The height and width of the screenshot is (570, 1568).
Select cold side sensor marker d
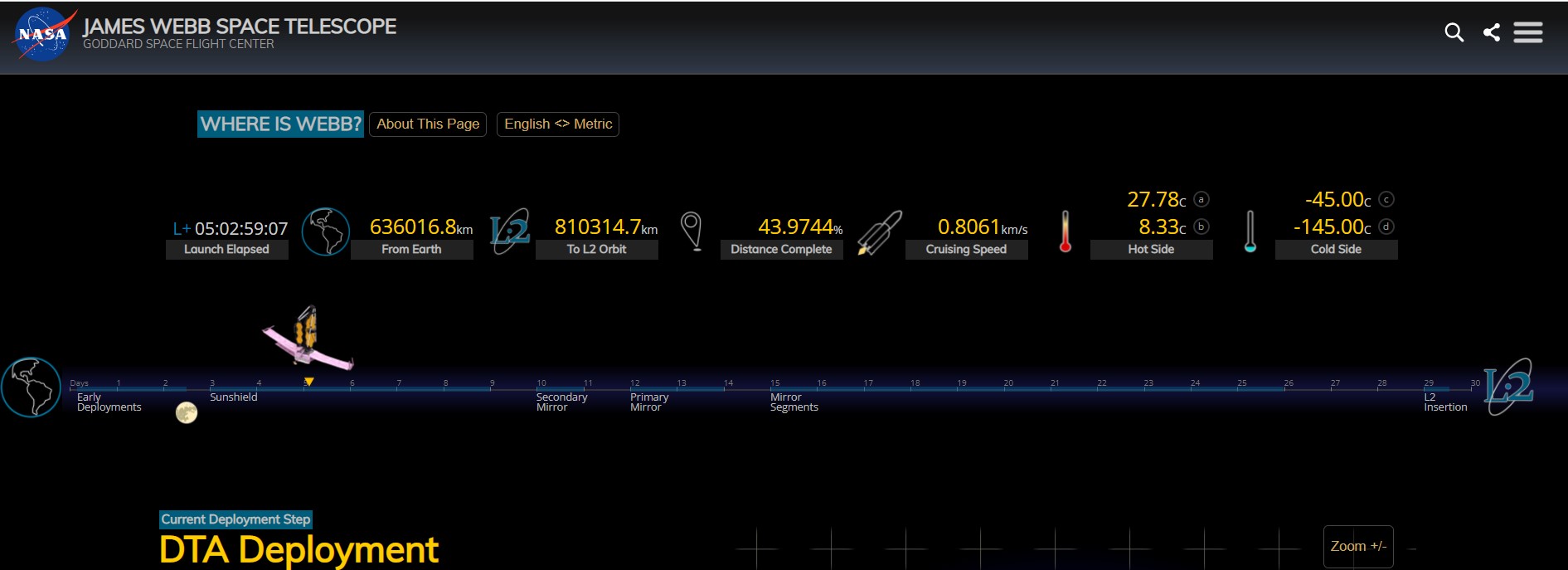click(x=1386, y=227)
